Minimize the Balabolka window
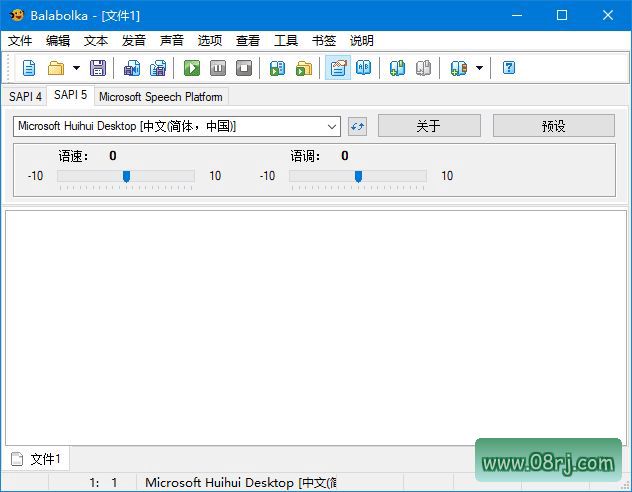 pos(517,15)
